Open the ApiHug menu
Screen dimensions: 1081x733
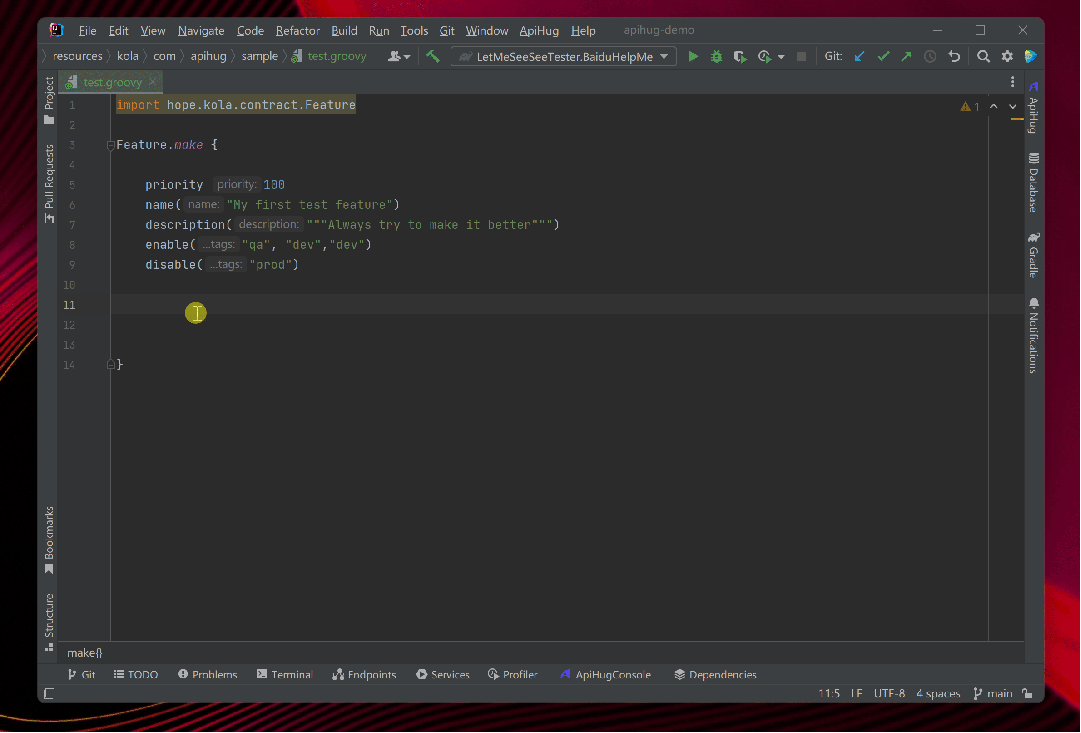539,31
